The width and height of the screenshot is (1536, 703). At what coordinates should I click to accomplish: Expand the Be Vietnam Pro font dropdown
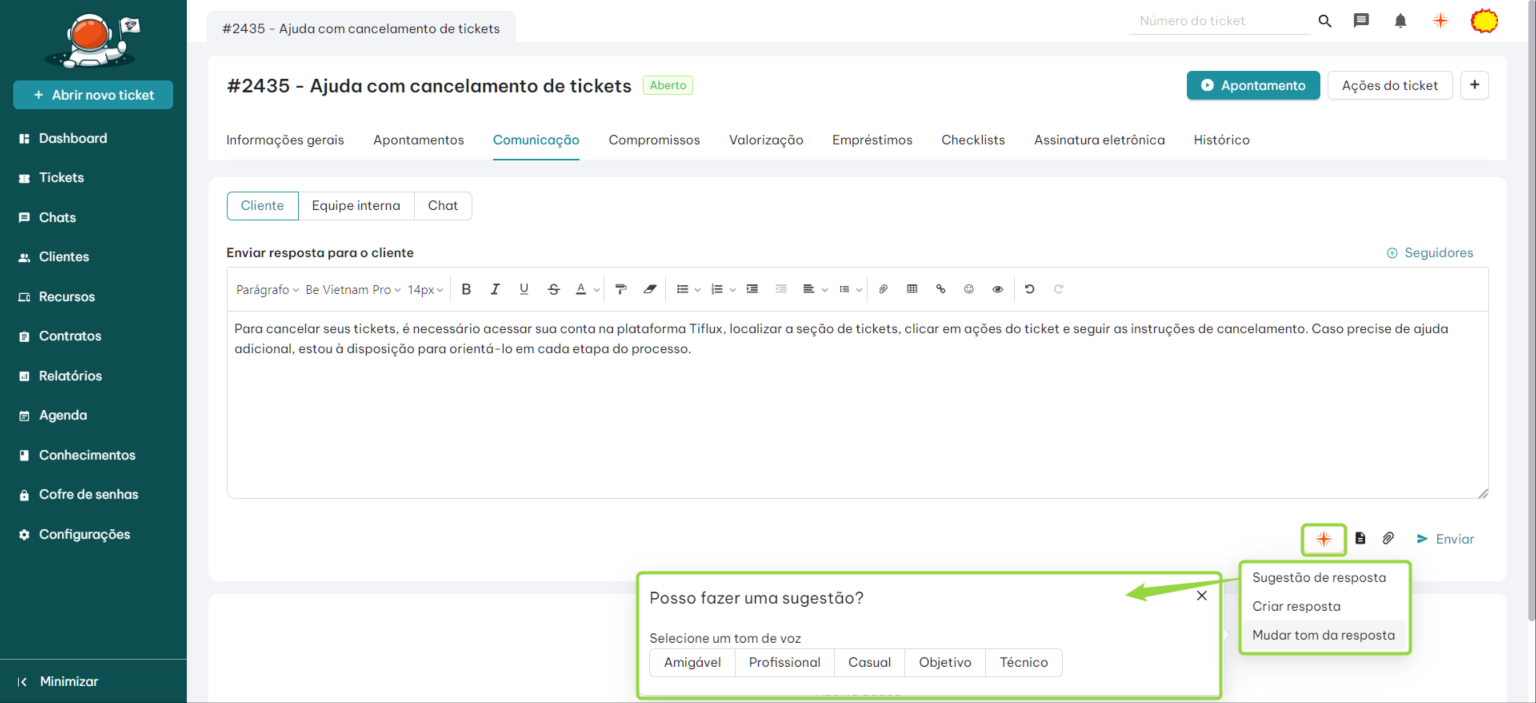tap(352, 289)
